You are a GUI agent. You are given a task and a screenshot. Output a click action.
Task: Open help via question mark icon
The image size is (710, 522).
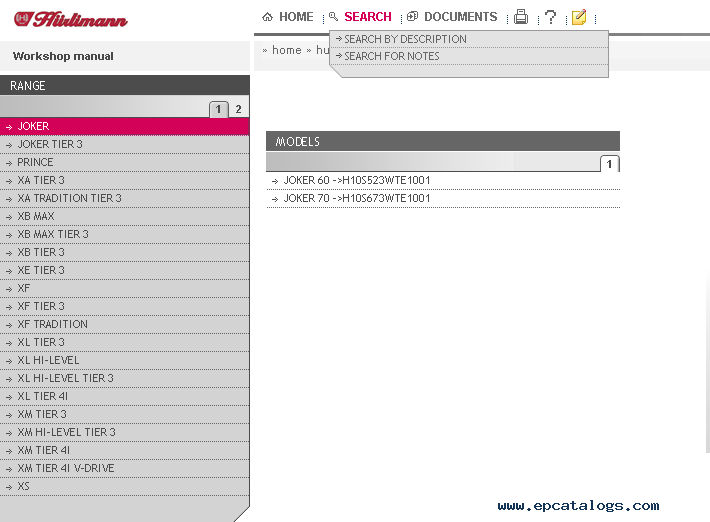pyautogui.click(x=550, y=17)
